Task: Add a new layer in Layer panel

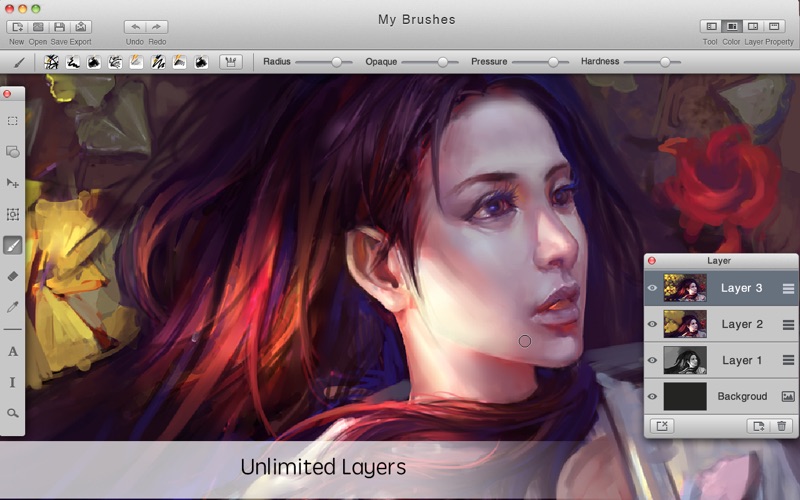Action: [x=759, y=426]
